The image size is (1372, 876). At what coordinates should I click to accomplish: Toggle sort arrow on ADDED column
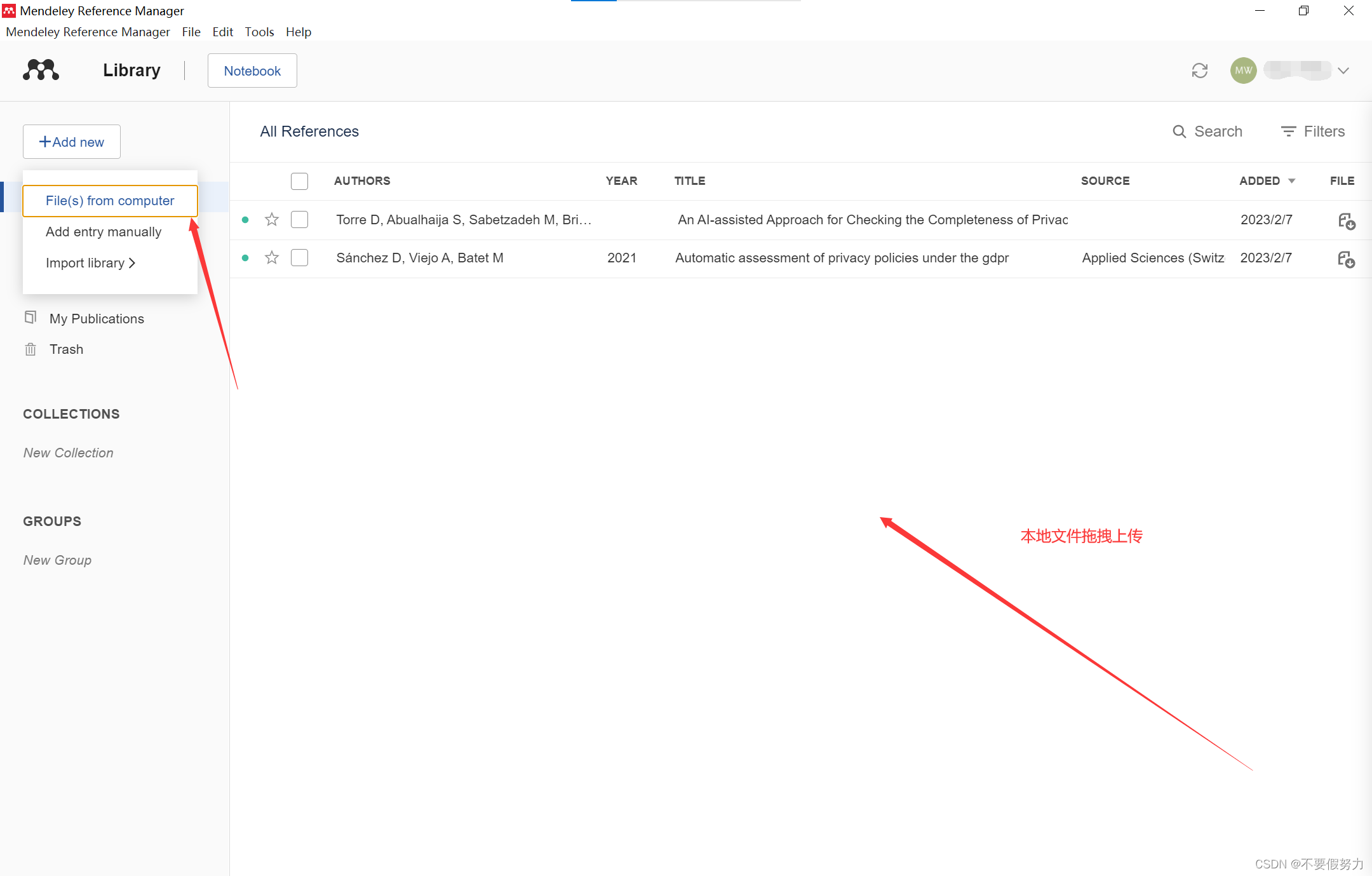tap(1292, 181)
